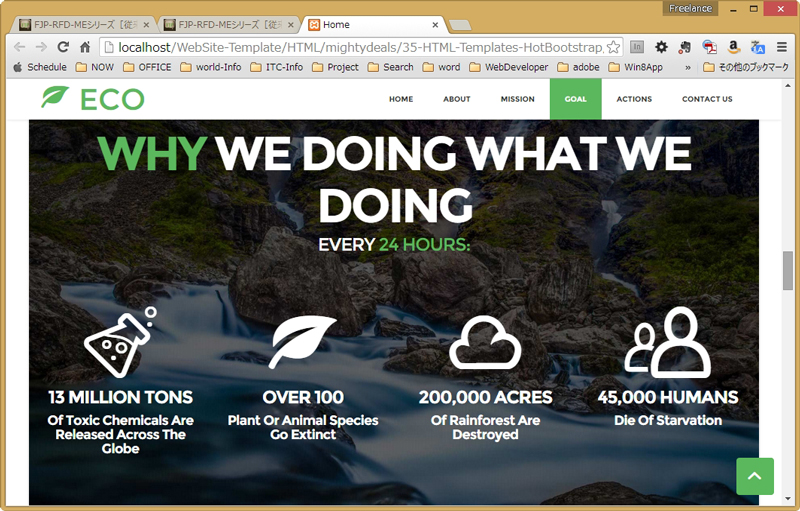Open the Chrome hamburger menu
The height and width of the screenshot is (511, 800).
click(782, 47)
